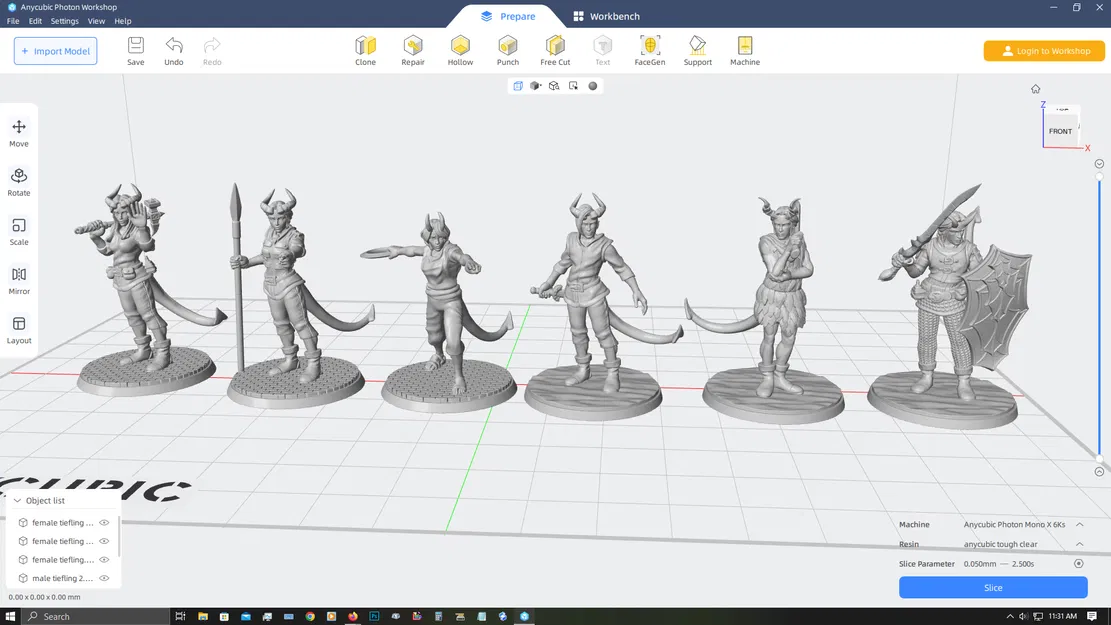Apply the Hollow tool
Viewport: 1111px width, 625px height.
pyautogui.click(x=460, y=47)
